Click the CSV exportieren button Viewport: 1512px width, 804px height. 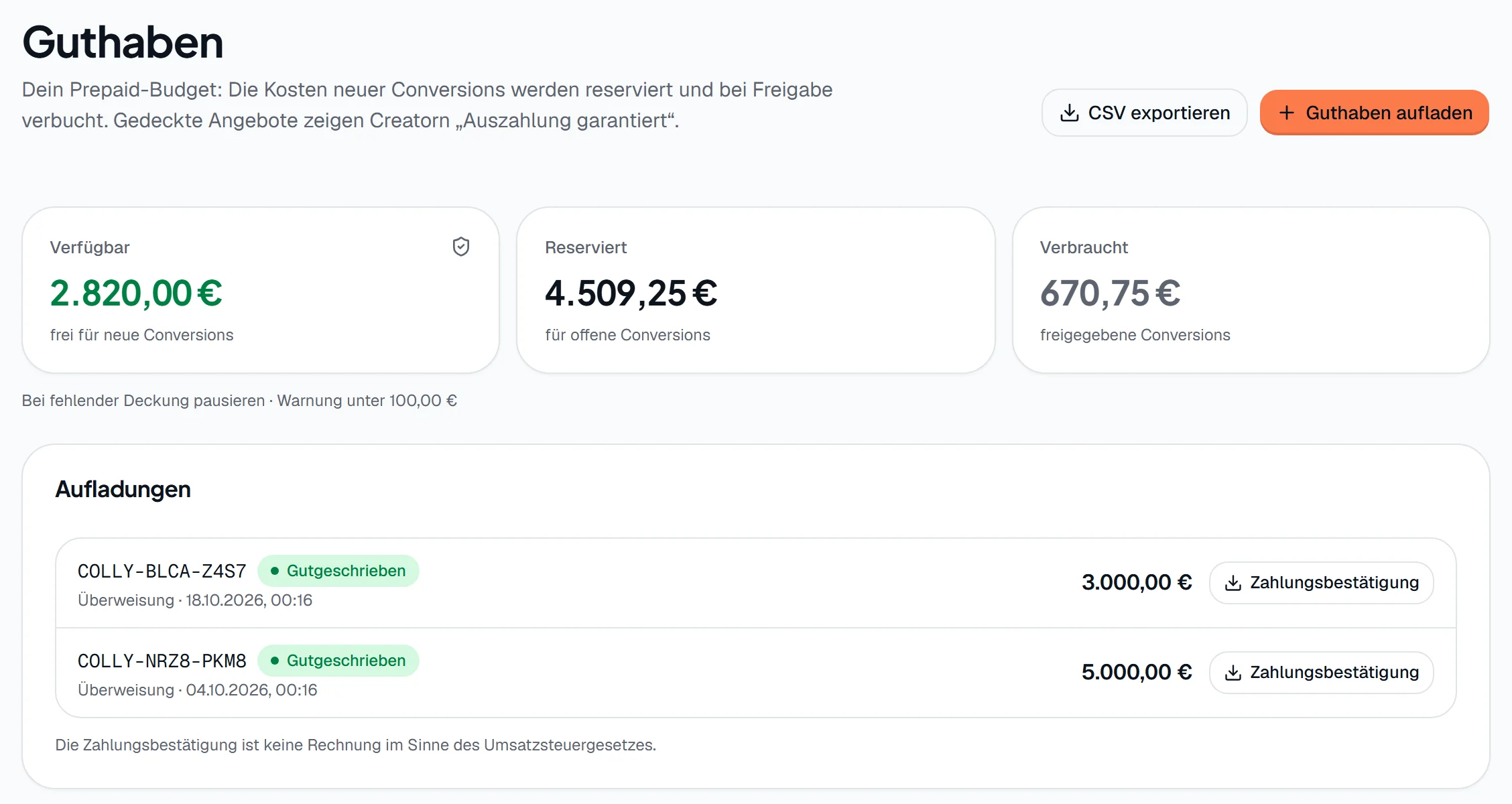click(x=1144, y=113)
